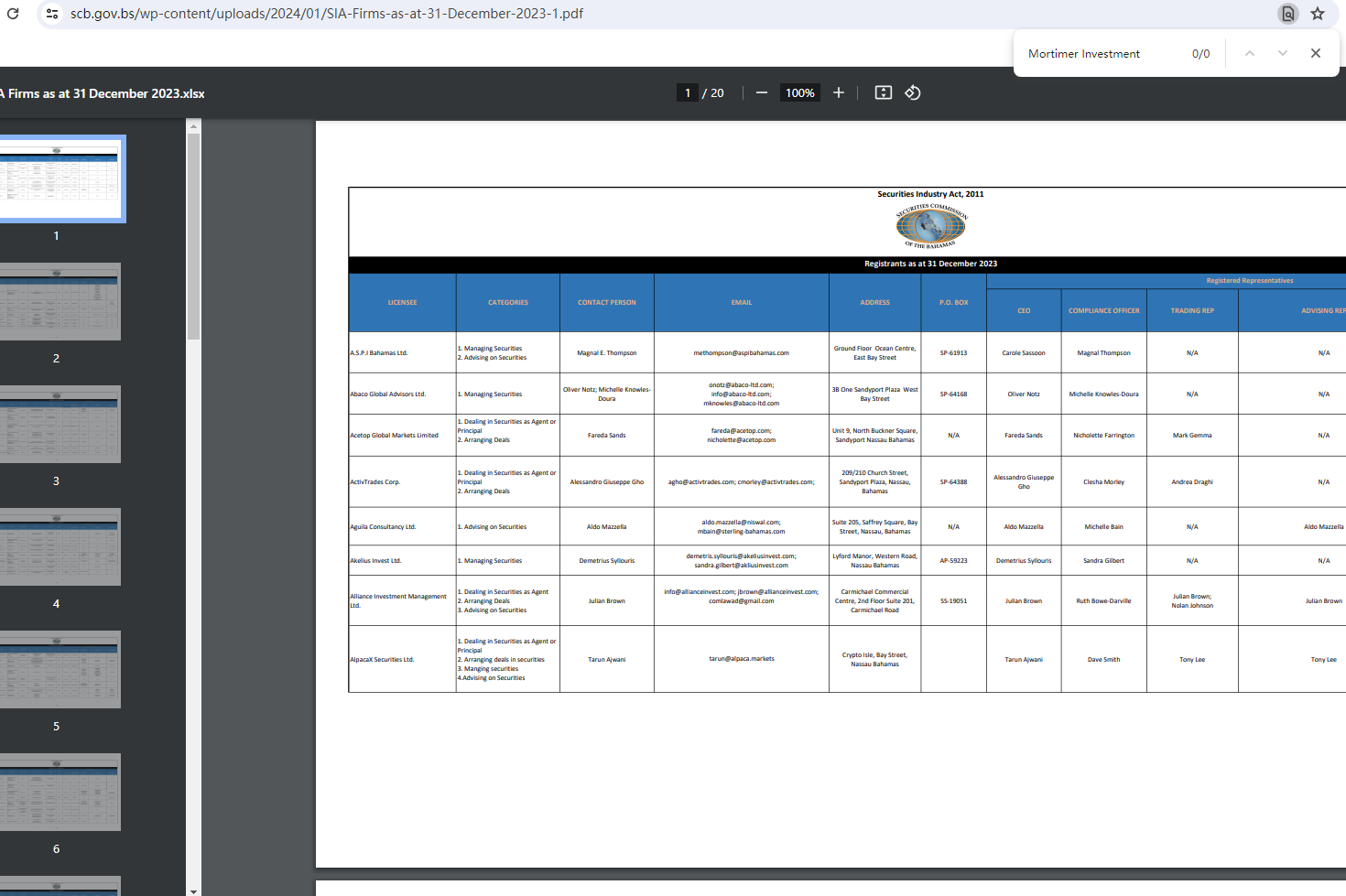Click the CEO column header
This screenshot has height=896, width=1346.
(1024, 310)
